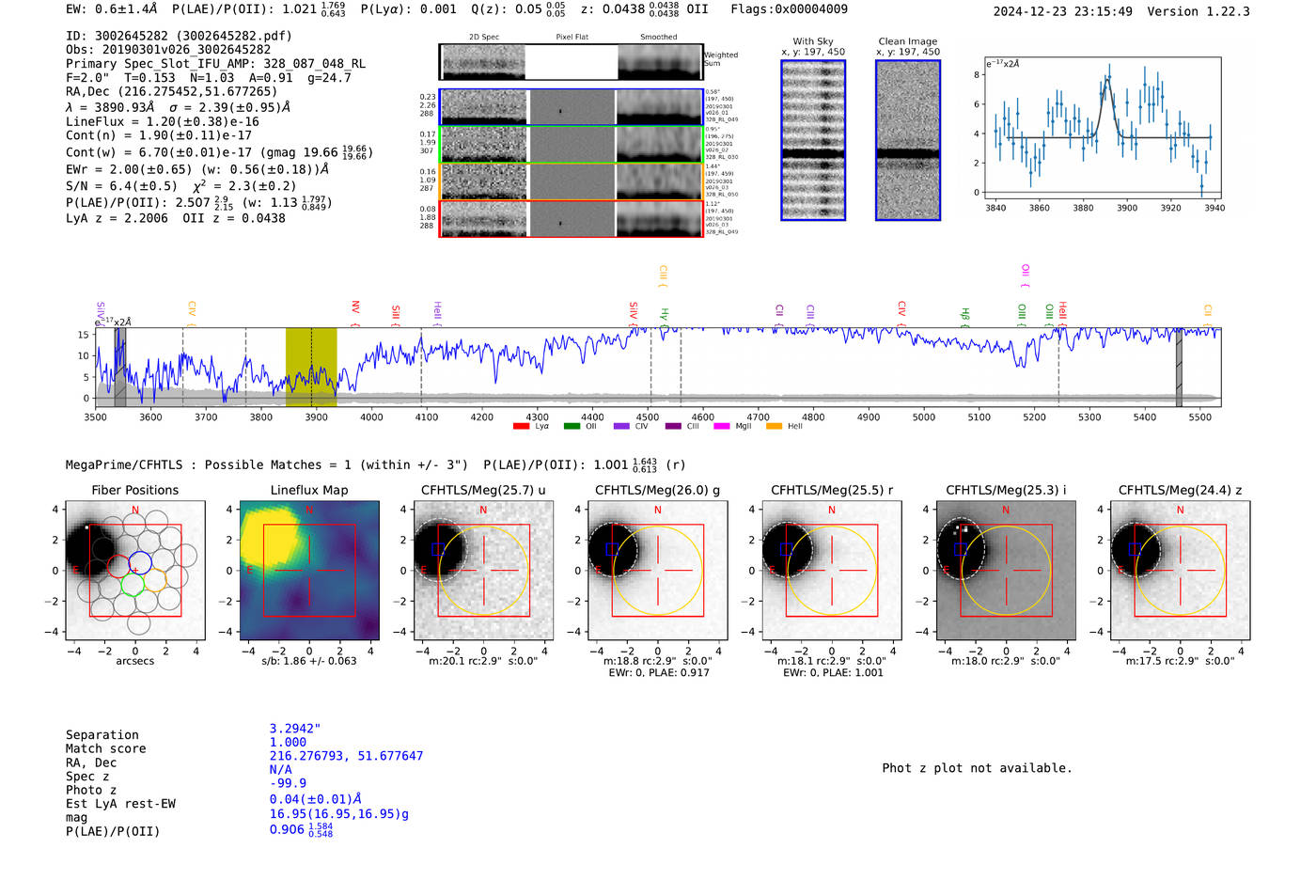The width and height of the screenshot is (1316, 896).
Task: Select the Weighted Sum 2D spectrum row
Action: point(571,62)
